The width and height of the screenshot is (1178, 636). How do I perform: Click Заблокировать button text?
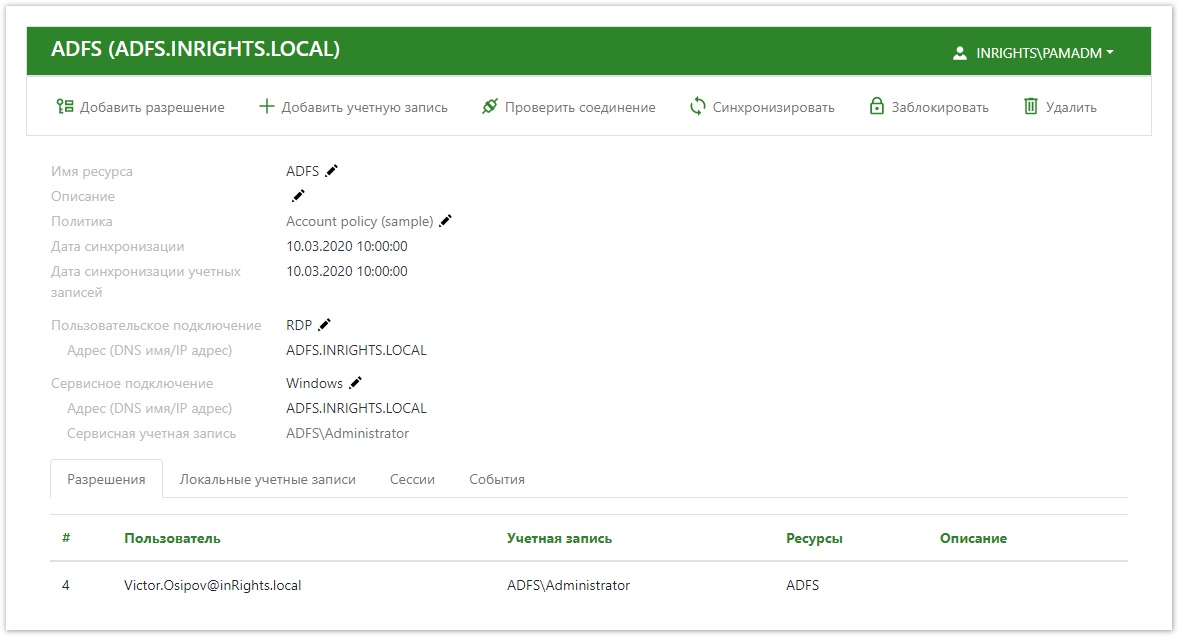[x=940, y=107]
